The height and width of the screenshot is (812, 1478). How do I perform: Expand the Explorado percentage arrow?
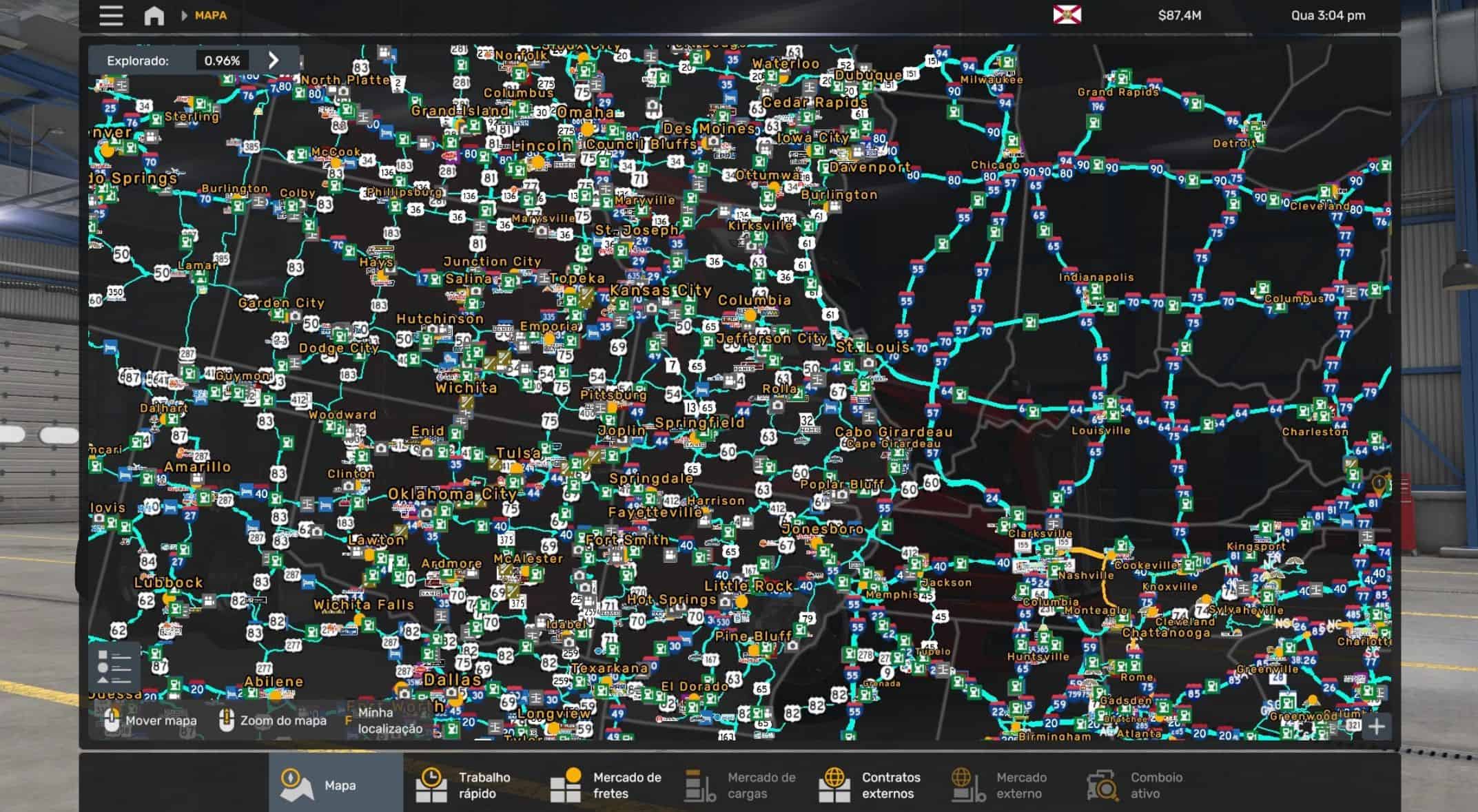tap(274, 61)
